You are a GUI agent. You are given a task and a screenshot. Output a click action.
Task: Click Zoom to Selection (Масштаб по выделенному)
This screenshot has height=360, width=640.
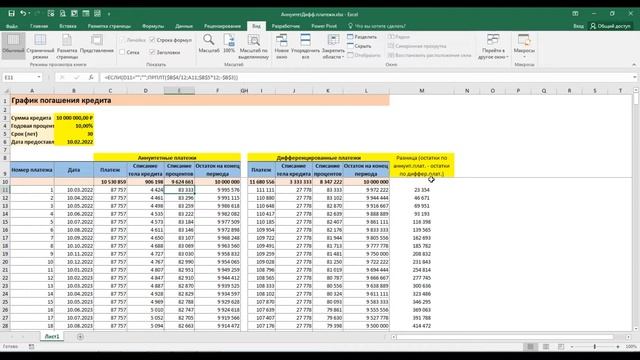point(254,46)
